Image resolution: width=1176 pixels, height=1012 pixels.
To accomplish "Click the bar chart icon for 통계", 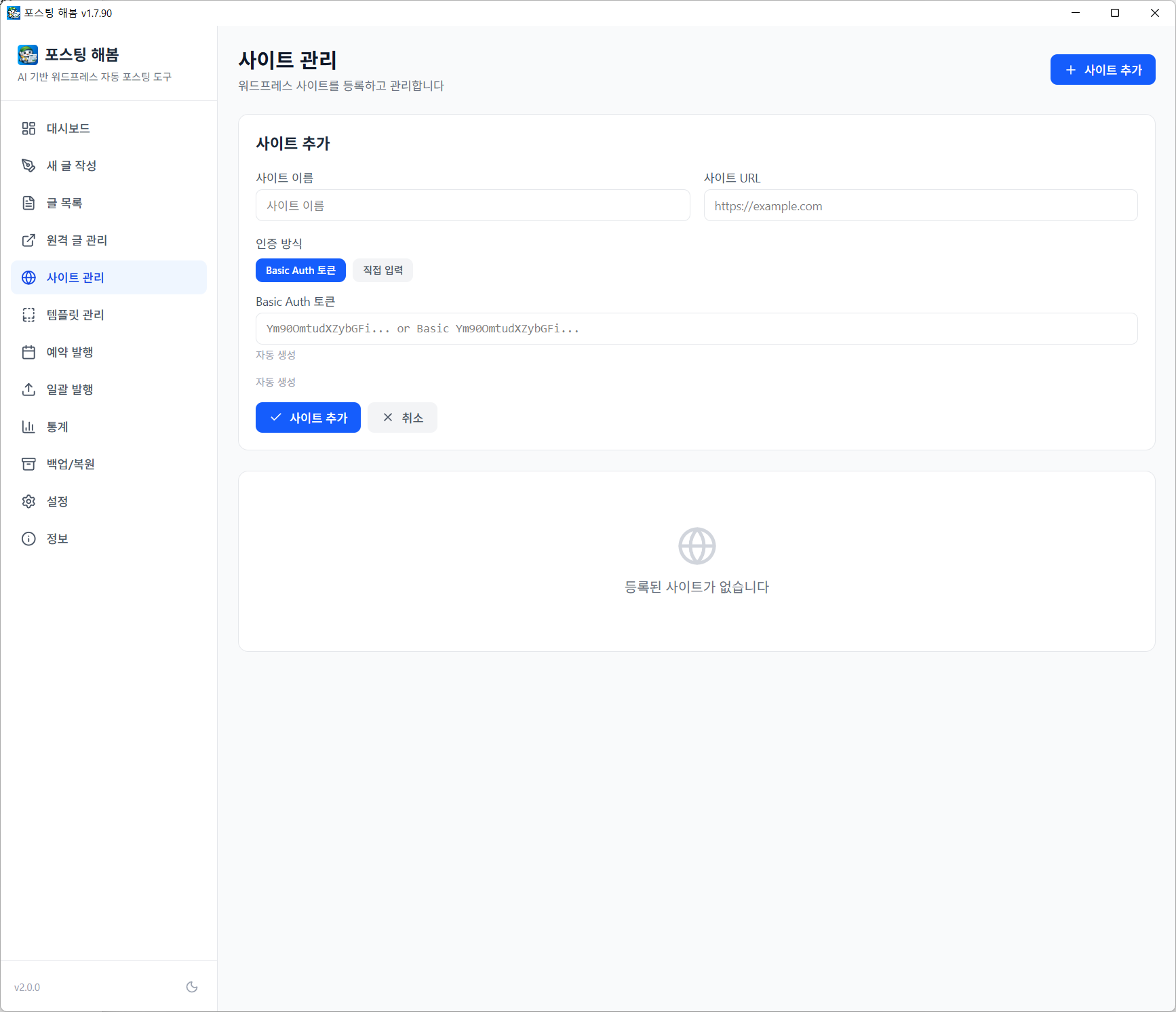I will [28, 427].
